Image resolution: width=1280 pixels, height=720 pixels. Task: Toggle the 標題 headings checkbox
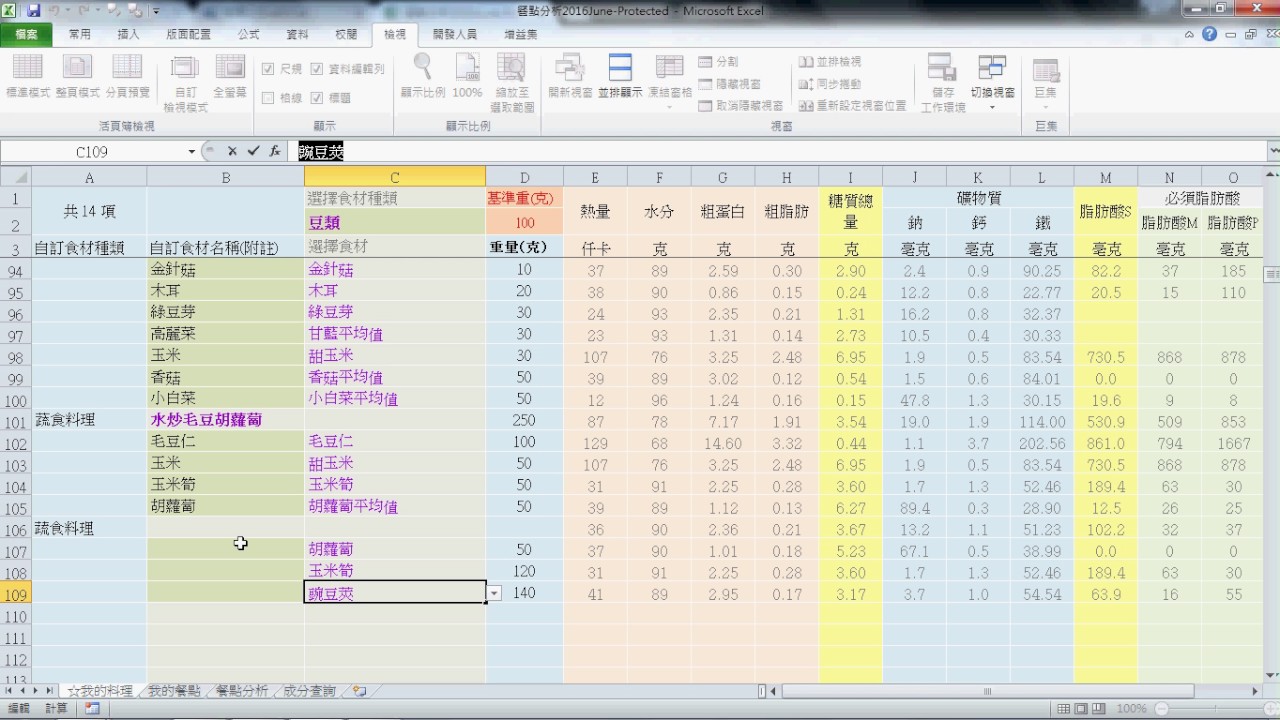(317, 98)
